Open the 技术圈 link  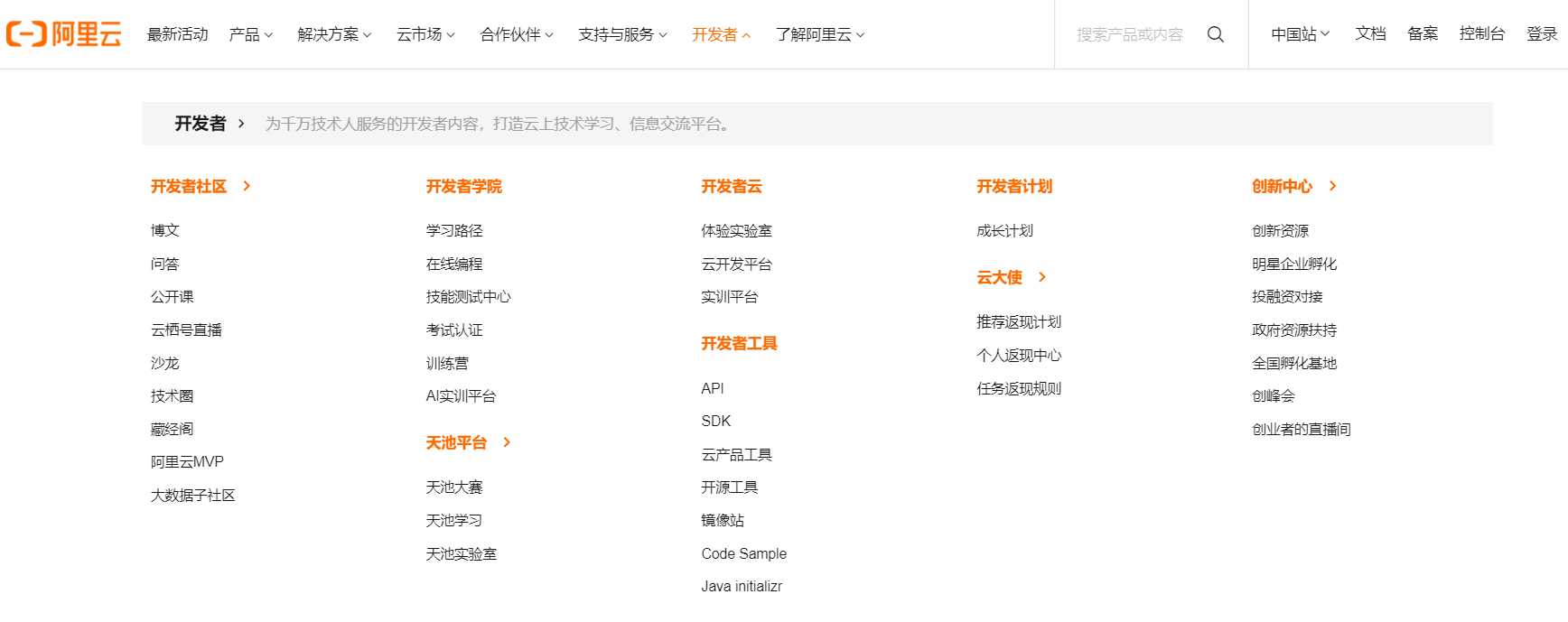tap(173, 395)
